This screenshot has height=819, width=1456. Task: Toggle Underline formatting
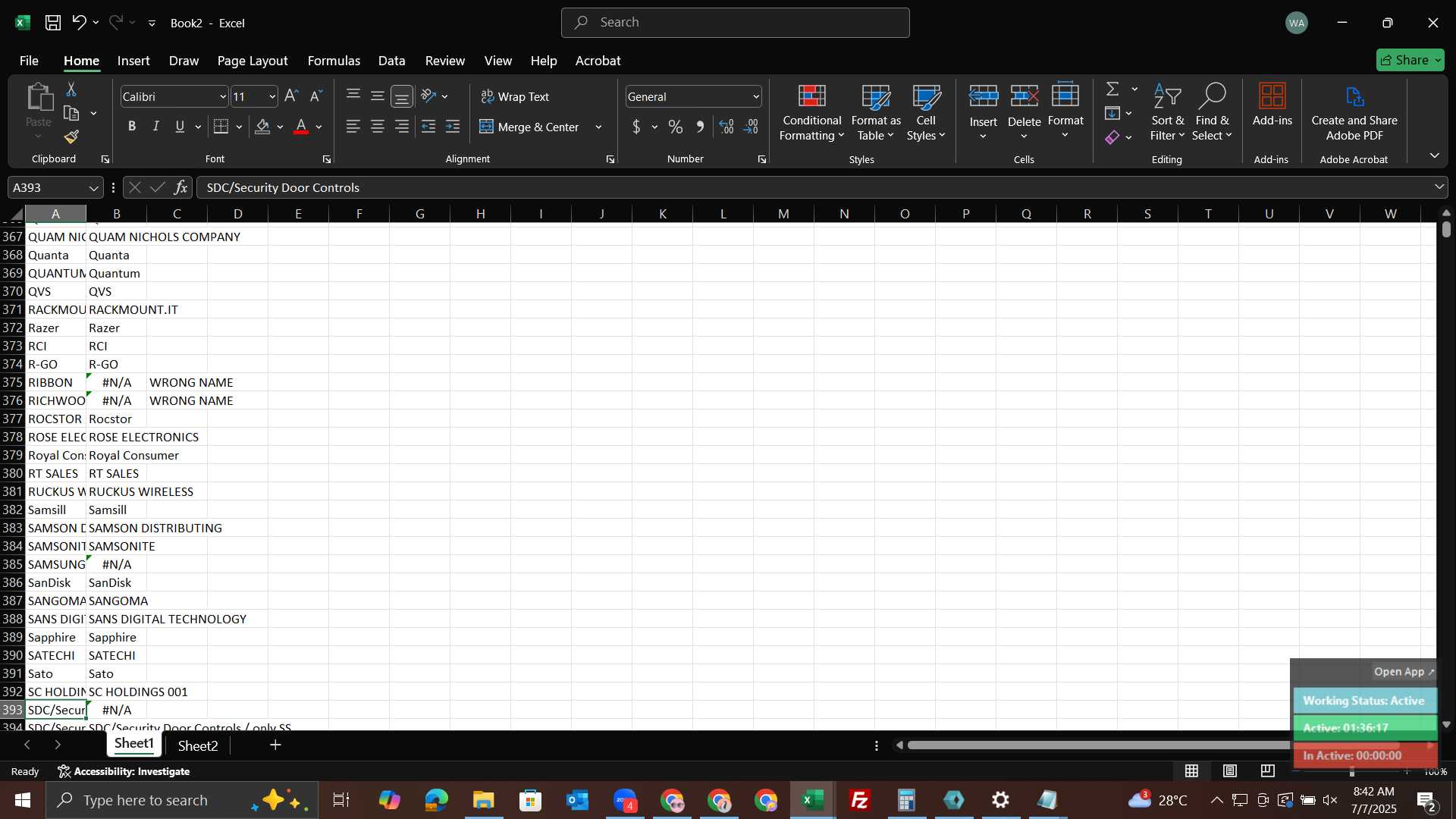click(x=180, y=127)
